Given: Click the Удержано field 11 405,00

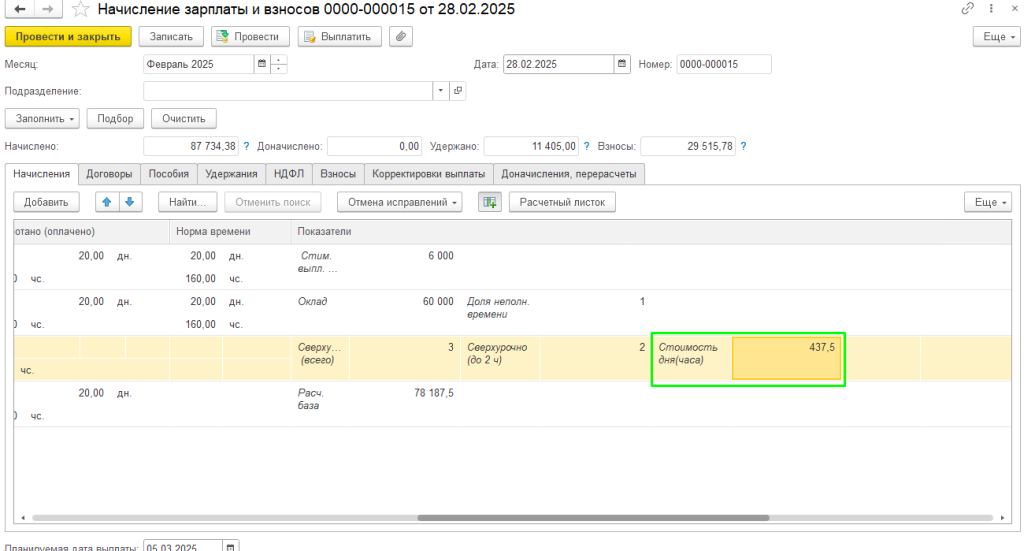Looking at the screenshot, I should point(532,146).
